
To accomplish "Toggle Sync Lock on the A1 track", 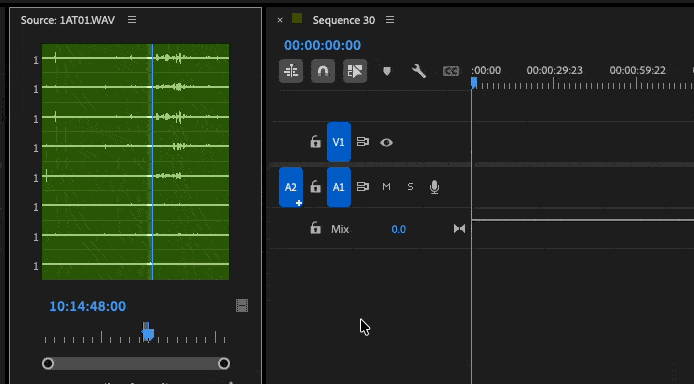I will click(x=363, y=187).
